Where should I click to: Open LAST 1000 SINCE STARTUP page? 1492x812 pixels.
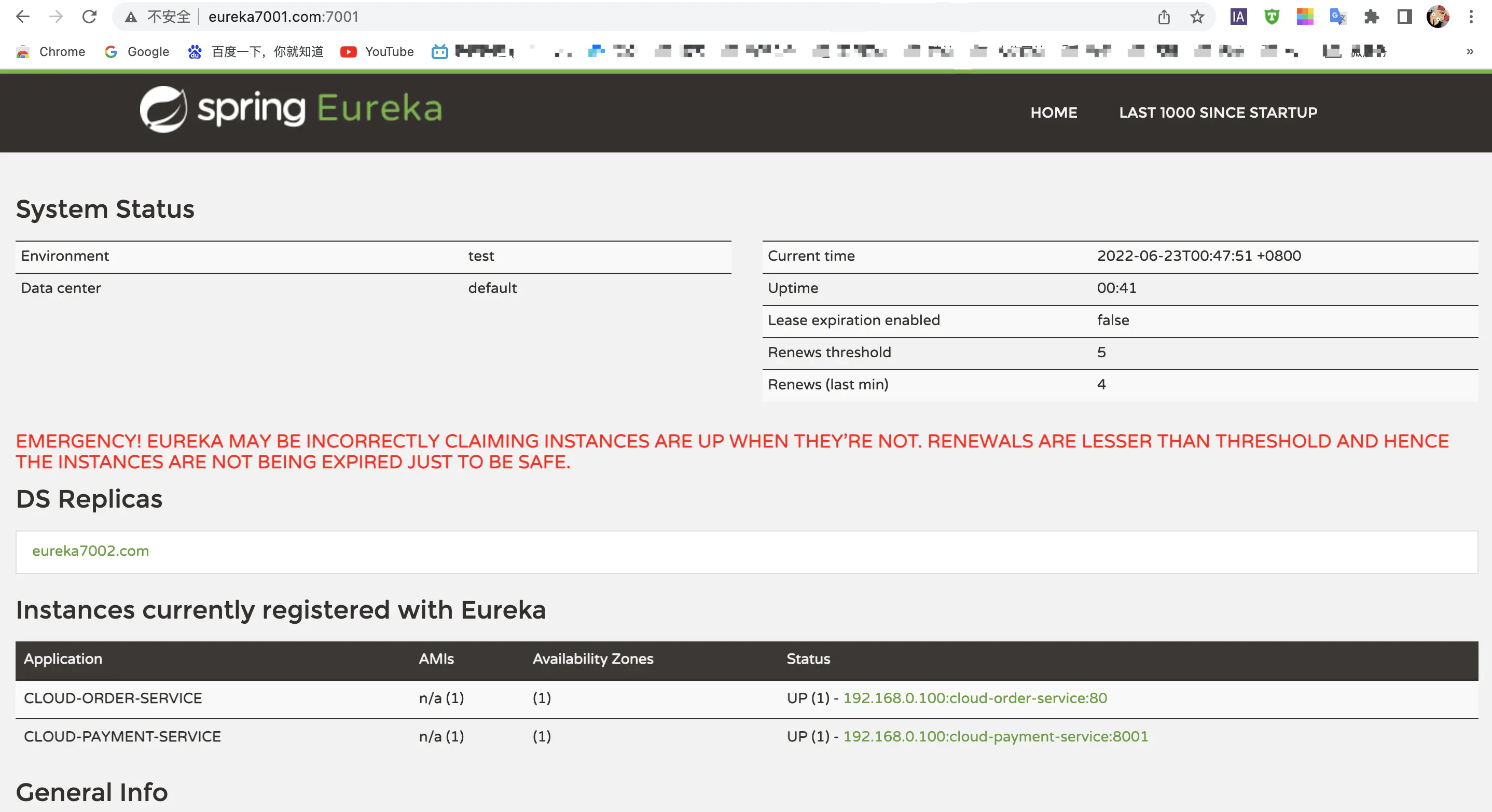[x=1218, y=113]
